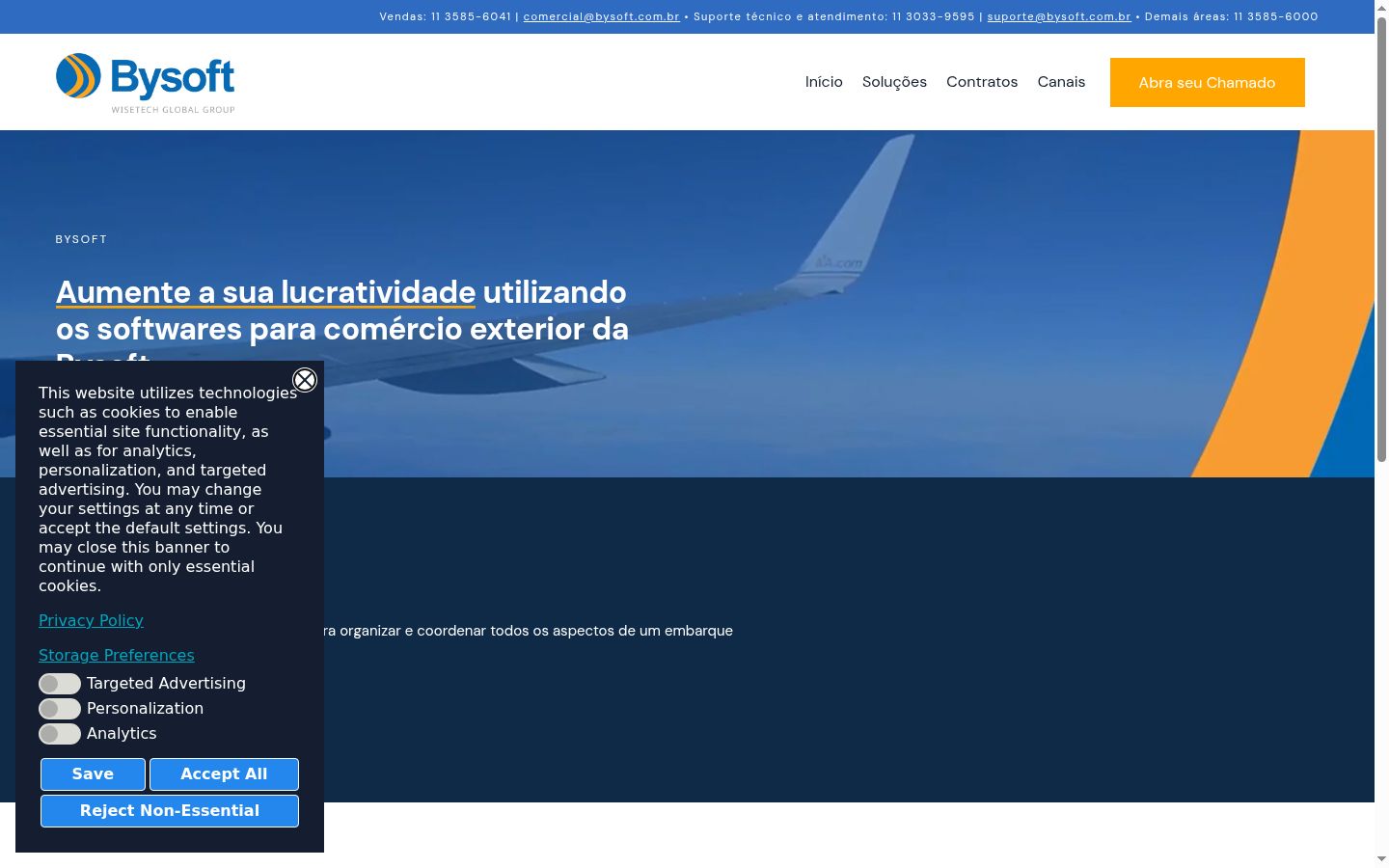The image size is (1389, 868).
Task: Go to the Canais menu item
Action: (1061, 82)
